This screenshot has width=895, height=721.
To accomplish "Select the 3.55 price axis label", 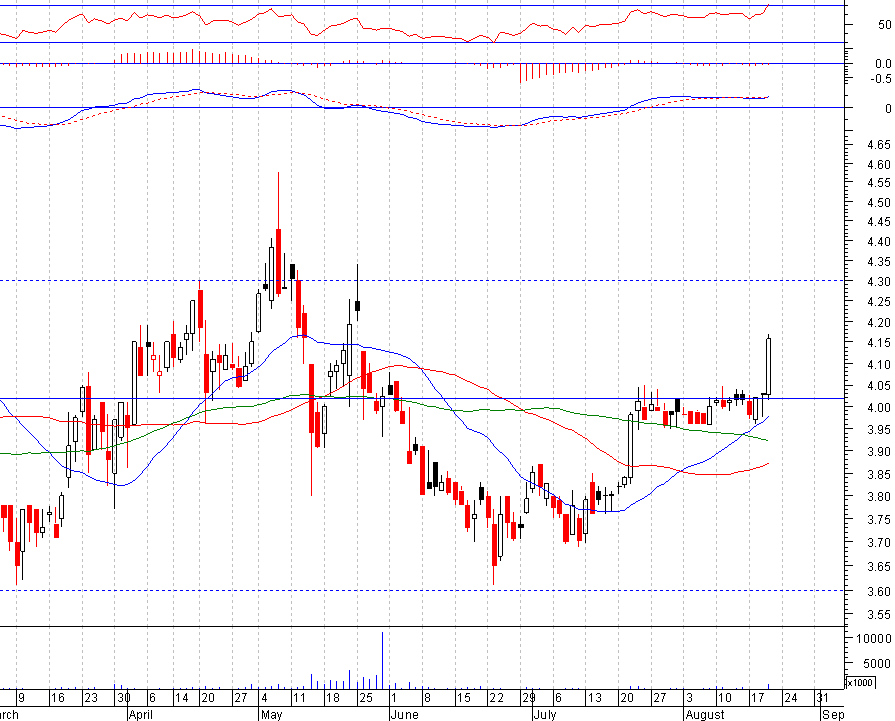I will 878,615.
